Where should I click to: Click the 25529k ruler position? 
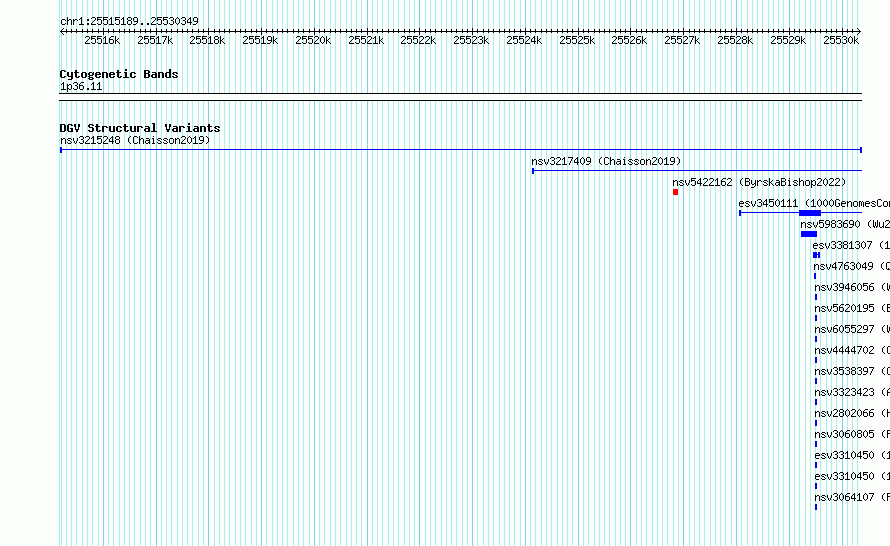click(788, 40)
